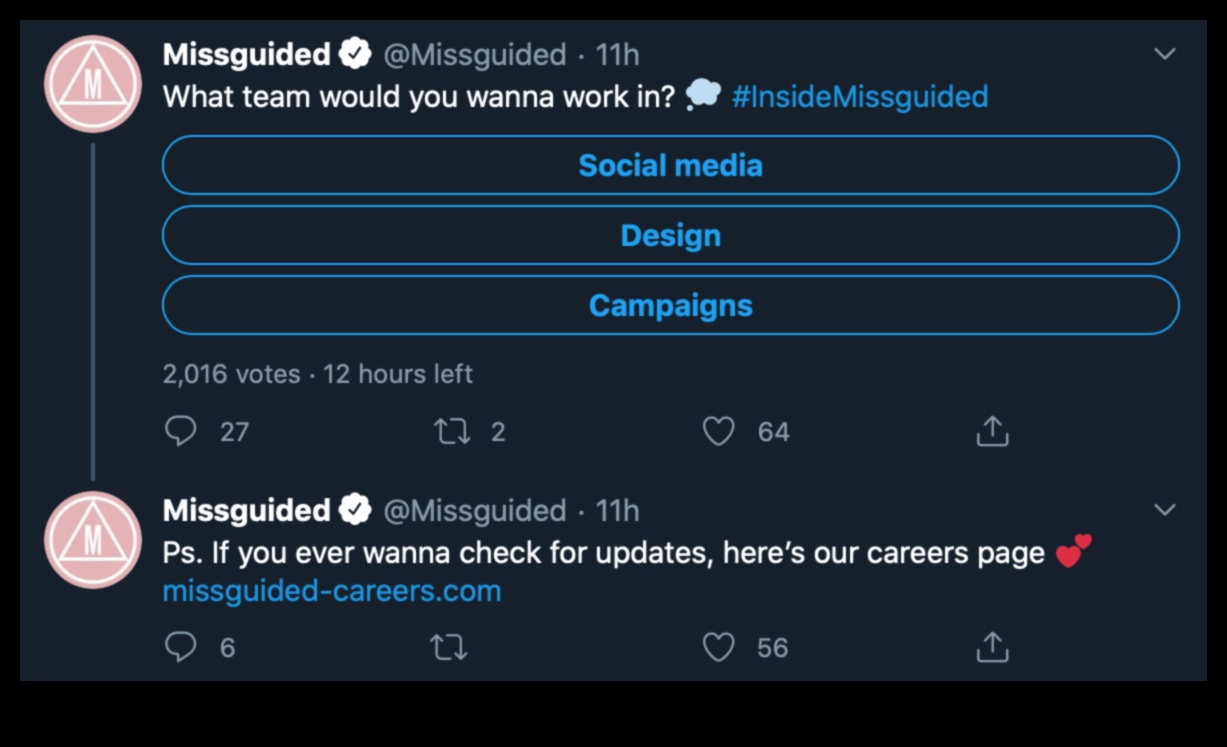The height and width of the screenshot is (747, 1227).
Task: Share the team poll tweet
Action: point(992,431)
